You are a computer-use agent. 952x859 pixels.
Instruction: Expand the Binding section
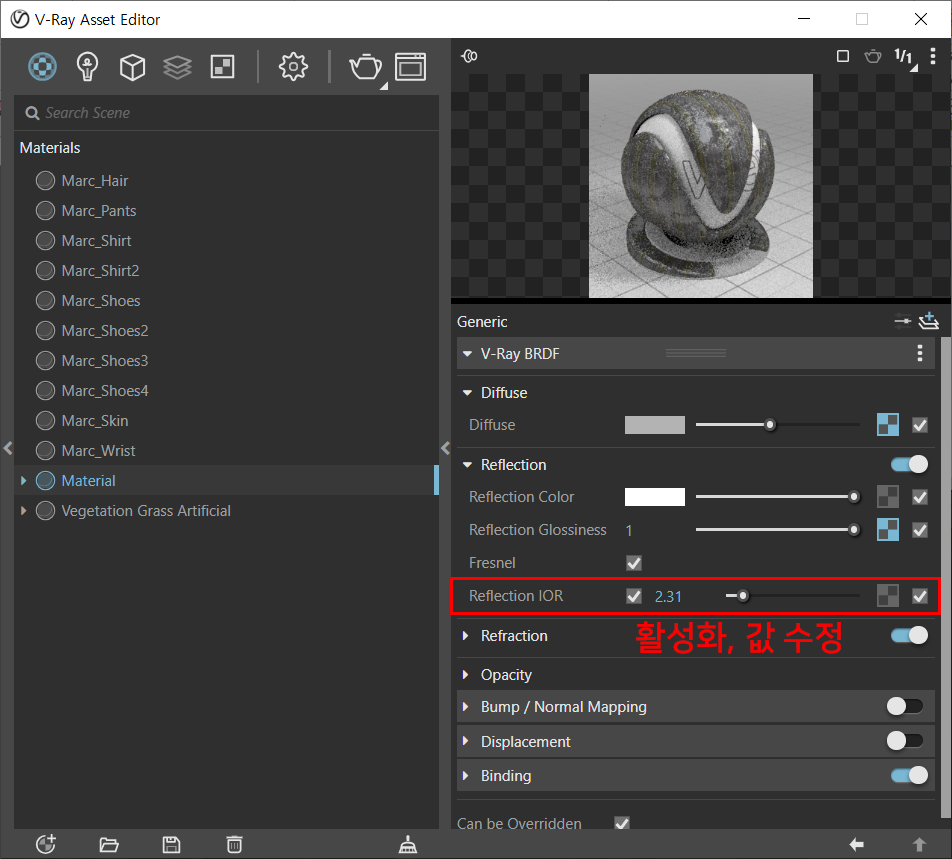click(x=466, y=775)
